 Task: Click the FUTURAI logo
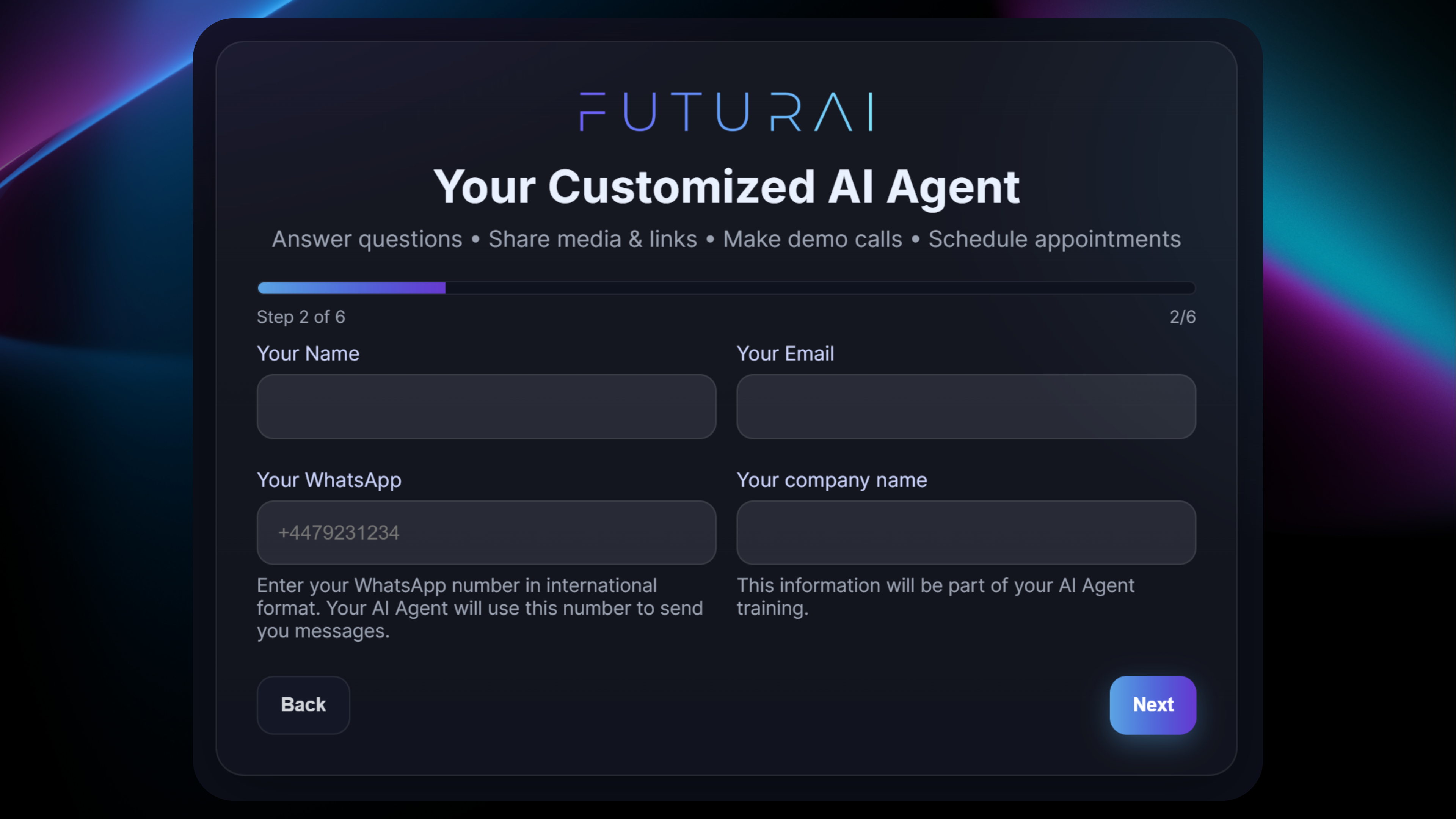click(726, 112)
